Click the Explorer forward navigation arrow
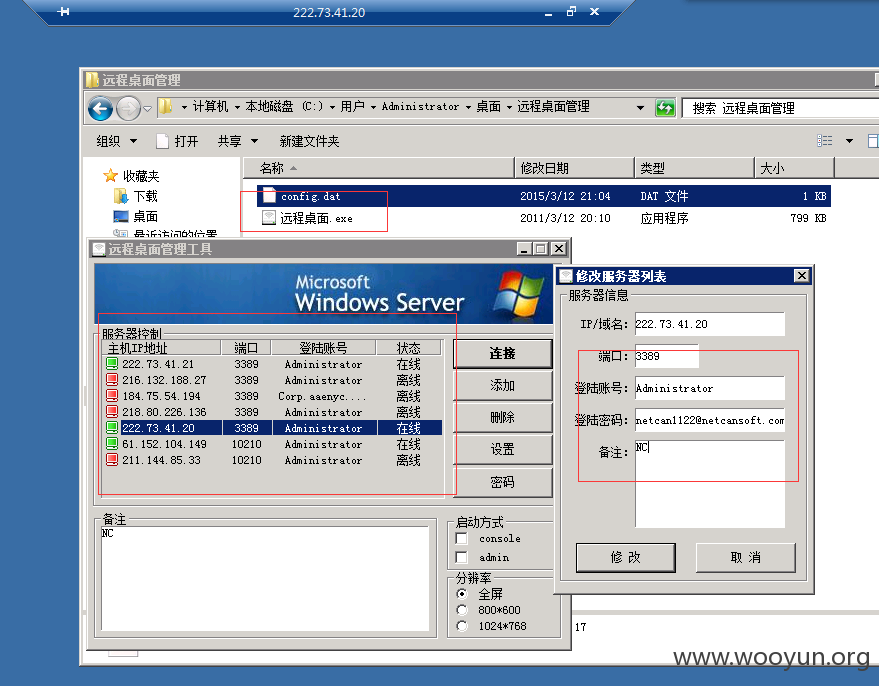Viewport: 879px width, 686px height. [x=128, y=108]
